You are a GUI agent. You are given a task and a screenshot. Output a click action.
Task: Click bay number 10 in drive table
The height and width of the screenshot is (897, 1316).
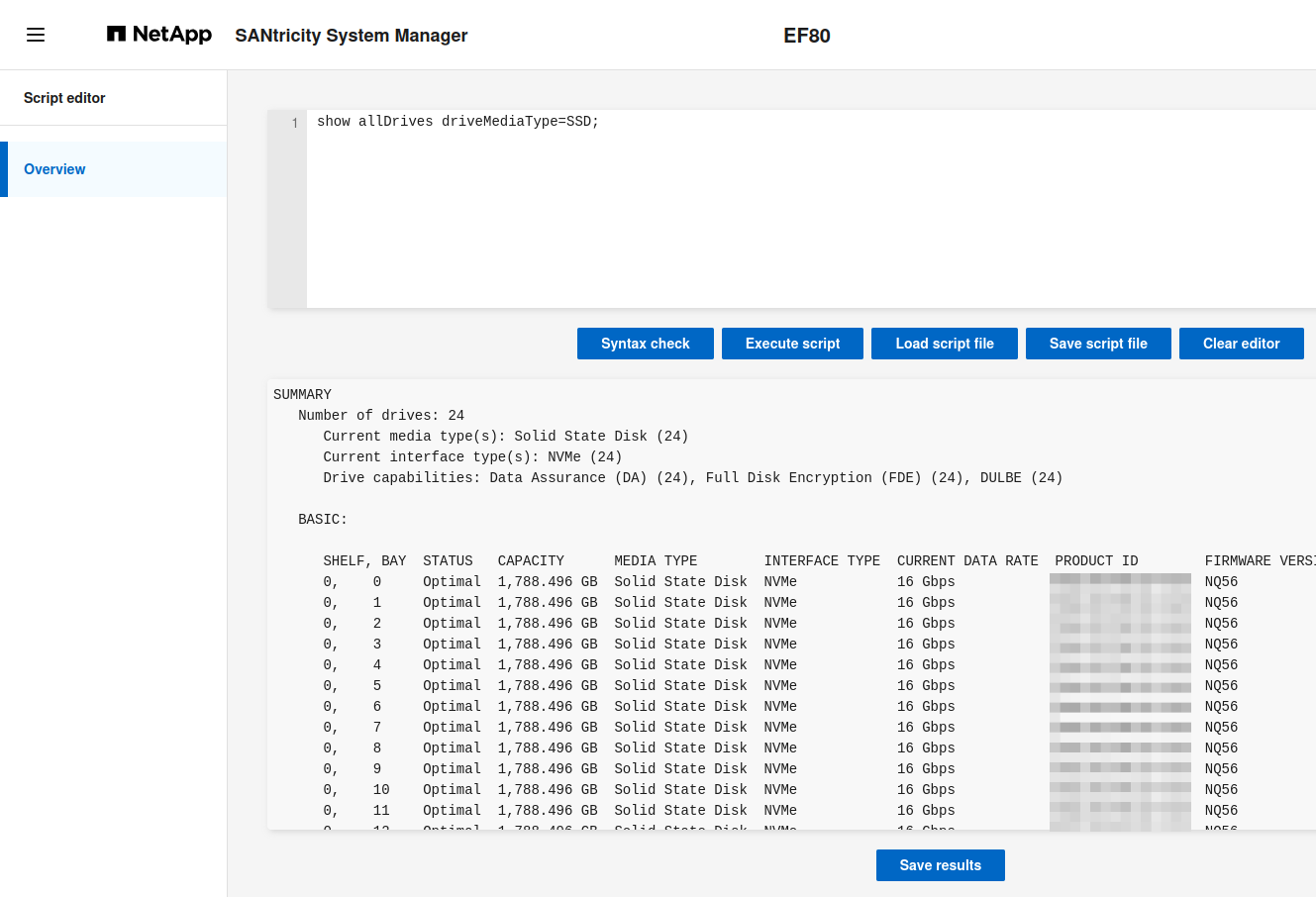click(381, 789)
